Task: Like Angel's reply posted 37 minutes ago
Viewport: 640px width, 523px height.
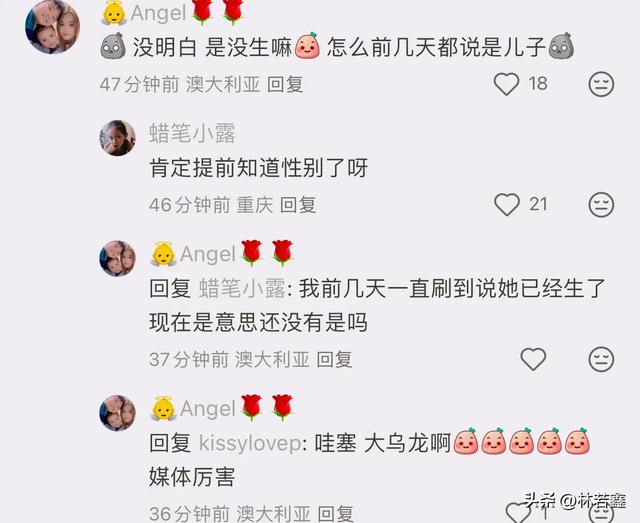Action: (533, 359)
